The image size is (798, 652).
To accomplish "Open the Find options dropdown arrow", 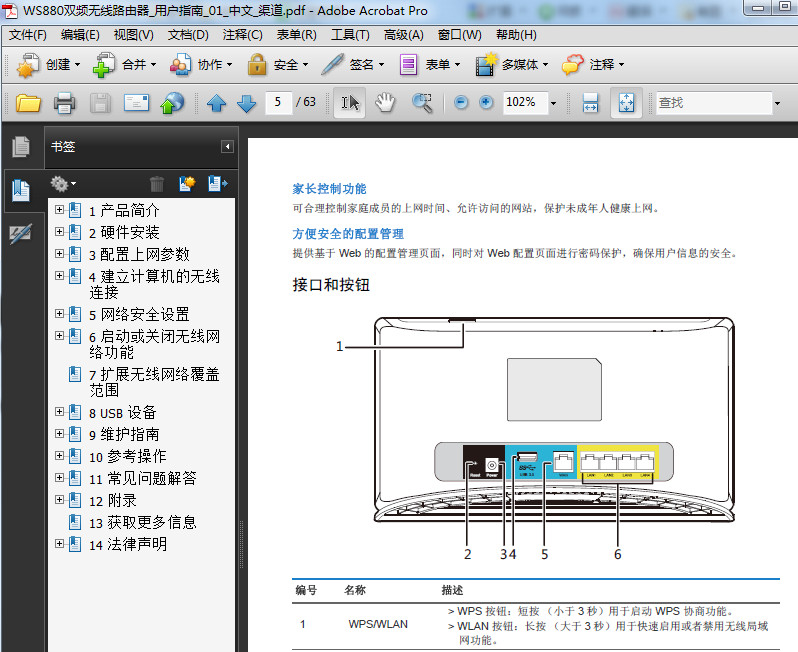I will pos(777,103).
